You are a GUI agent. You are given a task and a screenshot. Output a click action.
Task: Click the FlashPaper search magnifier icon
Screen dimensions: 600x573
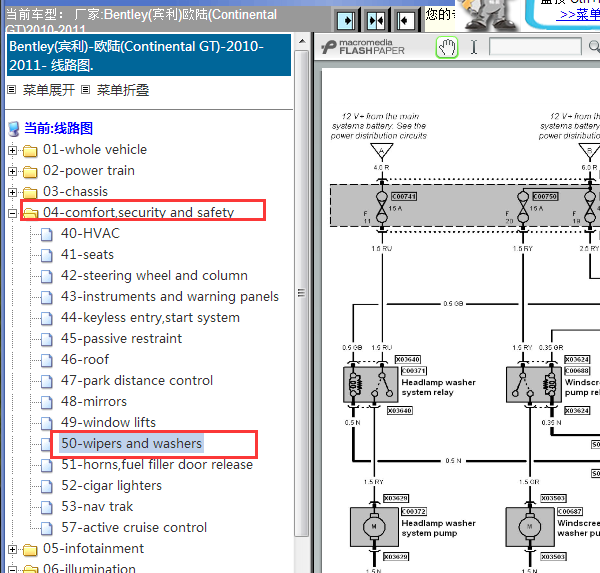coord(594,47)
